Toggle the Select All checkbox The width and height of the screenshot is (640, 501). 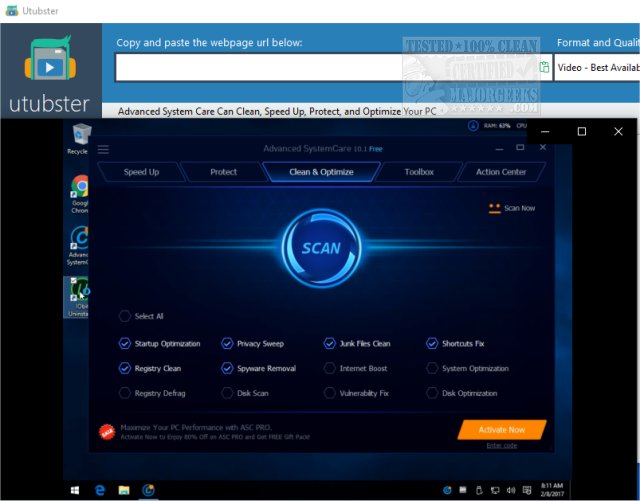[124, 316]
